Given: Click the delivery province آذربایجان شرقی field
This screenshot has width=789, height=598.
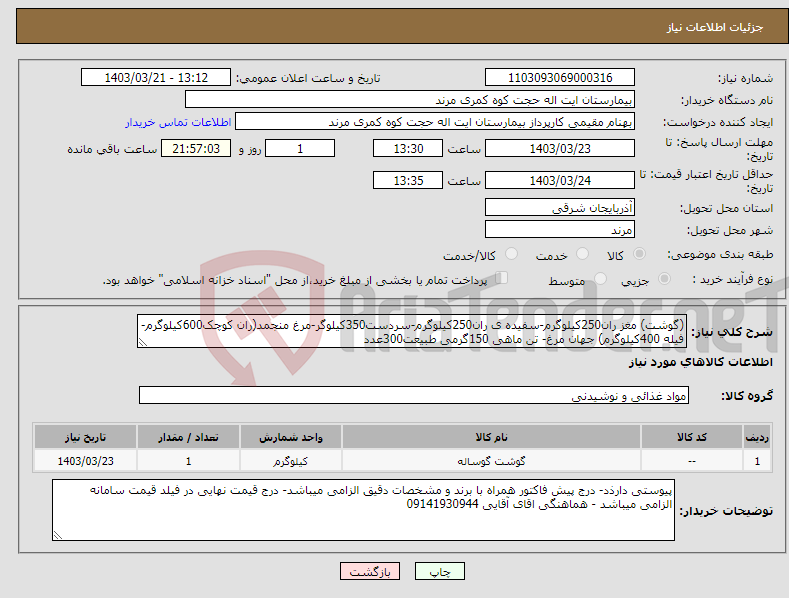Looking at the screenshot, I should pos(560,207).
